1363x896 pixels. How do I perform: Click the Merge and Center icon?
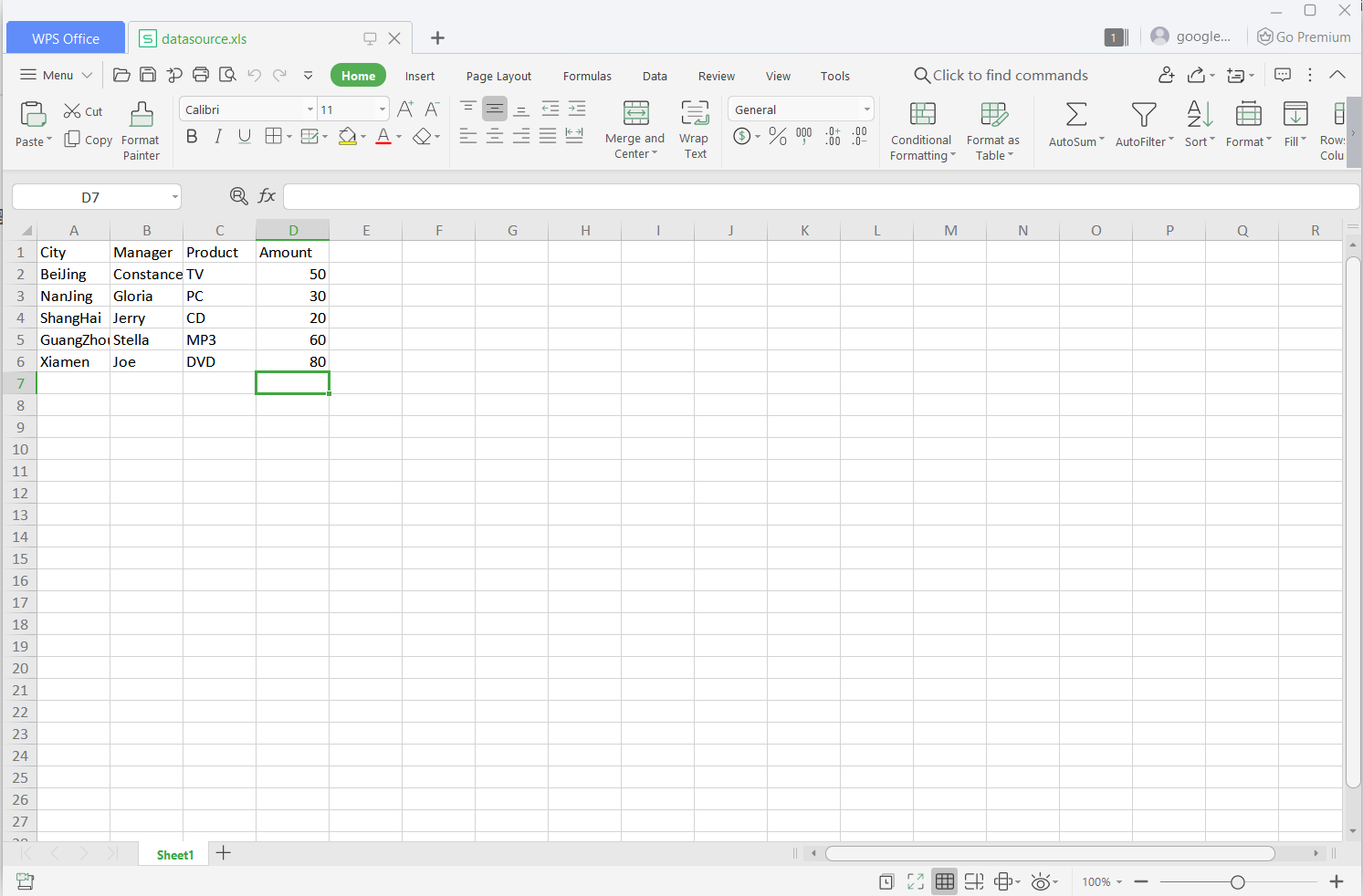click(635, 113)
